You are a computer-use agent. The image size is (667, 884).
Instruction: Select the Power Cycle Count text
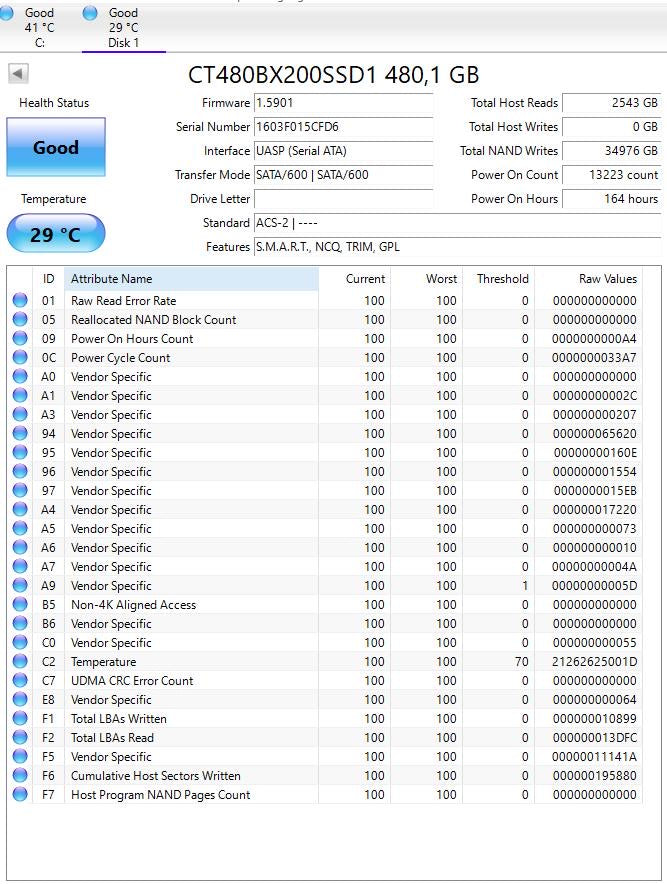point(120,357)
